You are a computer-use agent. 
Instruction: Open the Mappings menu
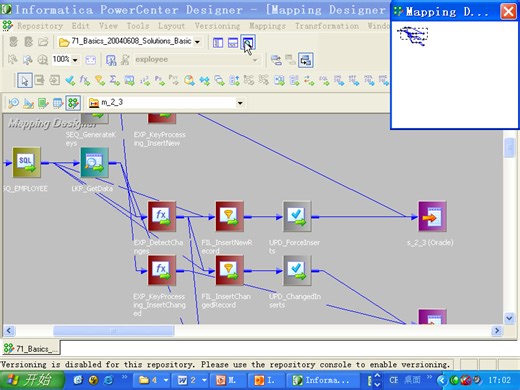point(267,26)
